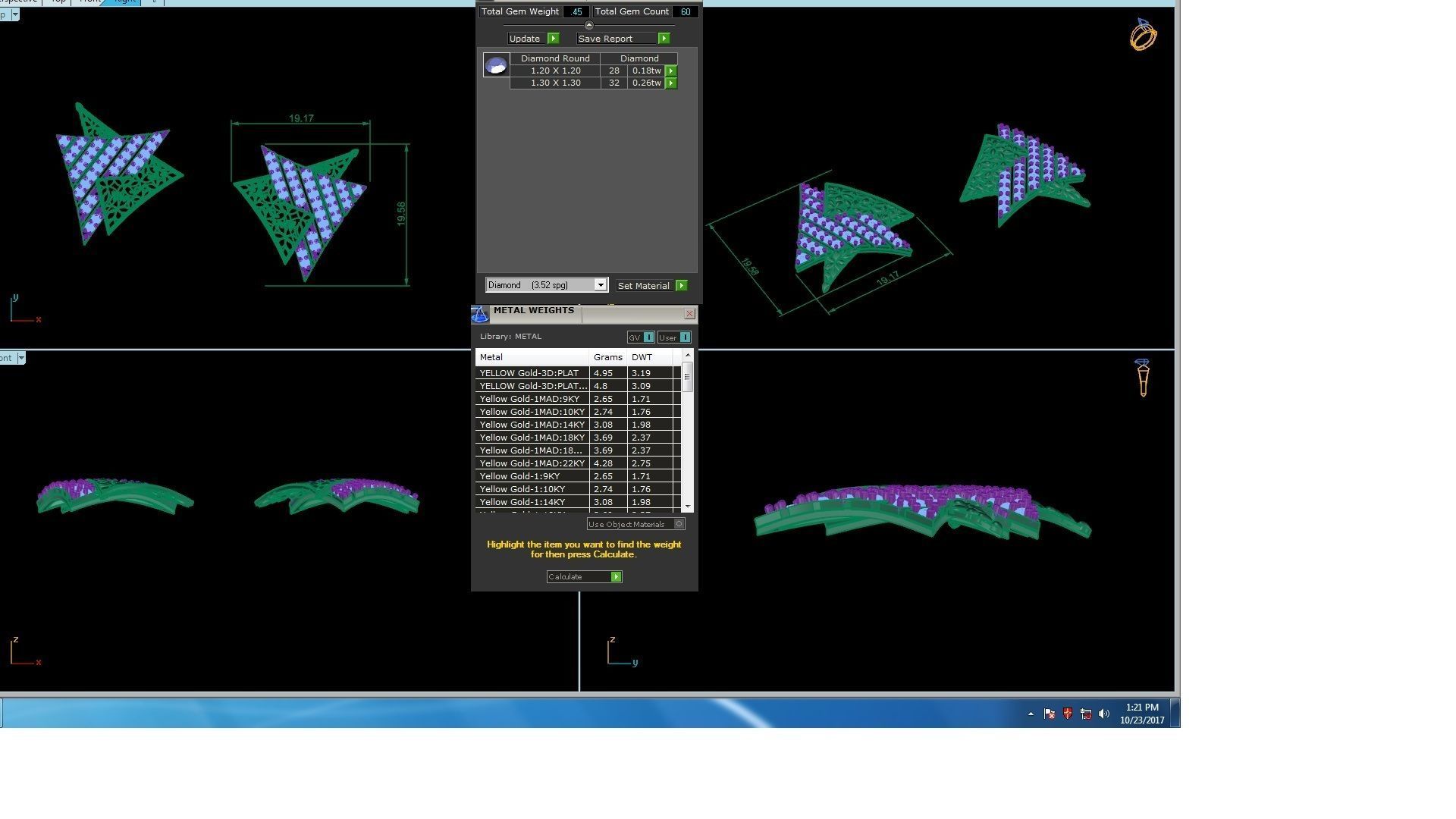This screenshot has width=1456, height=819.
Task: Click the Diamond Round header cell
Action: 555,58
